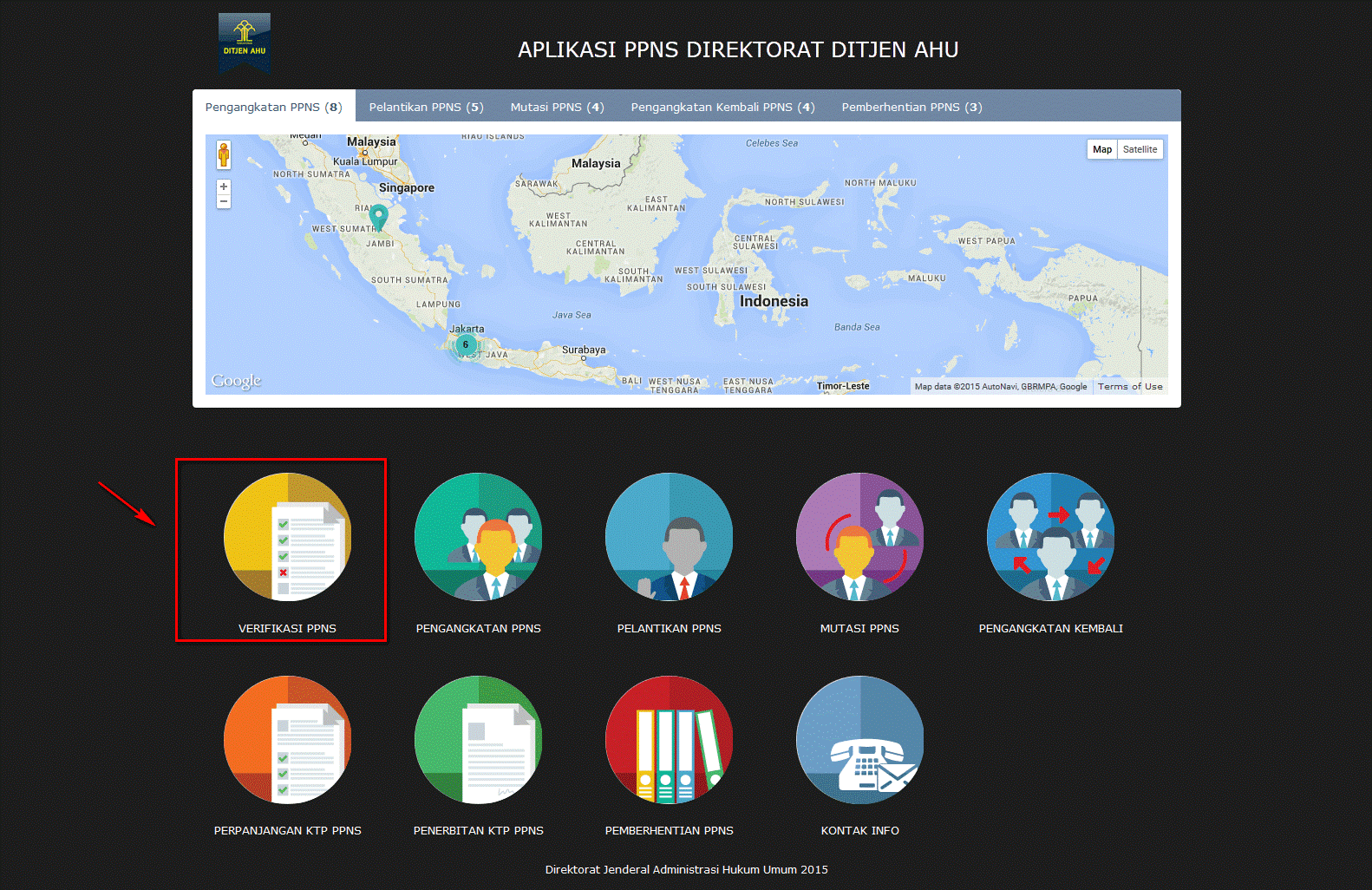The height and width of the screenshot is (890, 1372).
Task: Select the Pengangkatan Kembali PPNS (4) tab
Action: coord(722,107)
